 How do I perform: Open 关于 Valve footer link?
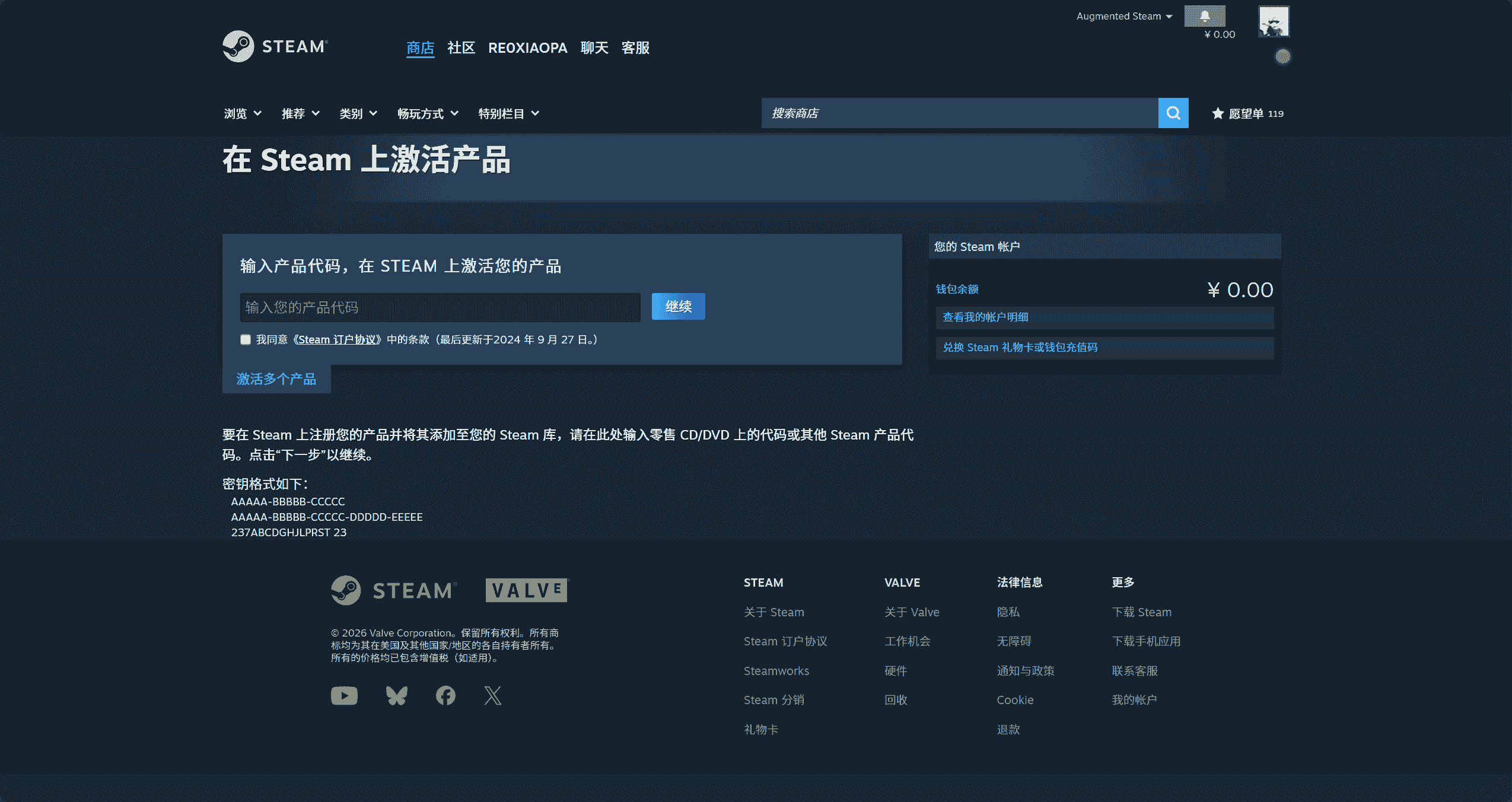tap(912, 612)
